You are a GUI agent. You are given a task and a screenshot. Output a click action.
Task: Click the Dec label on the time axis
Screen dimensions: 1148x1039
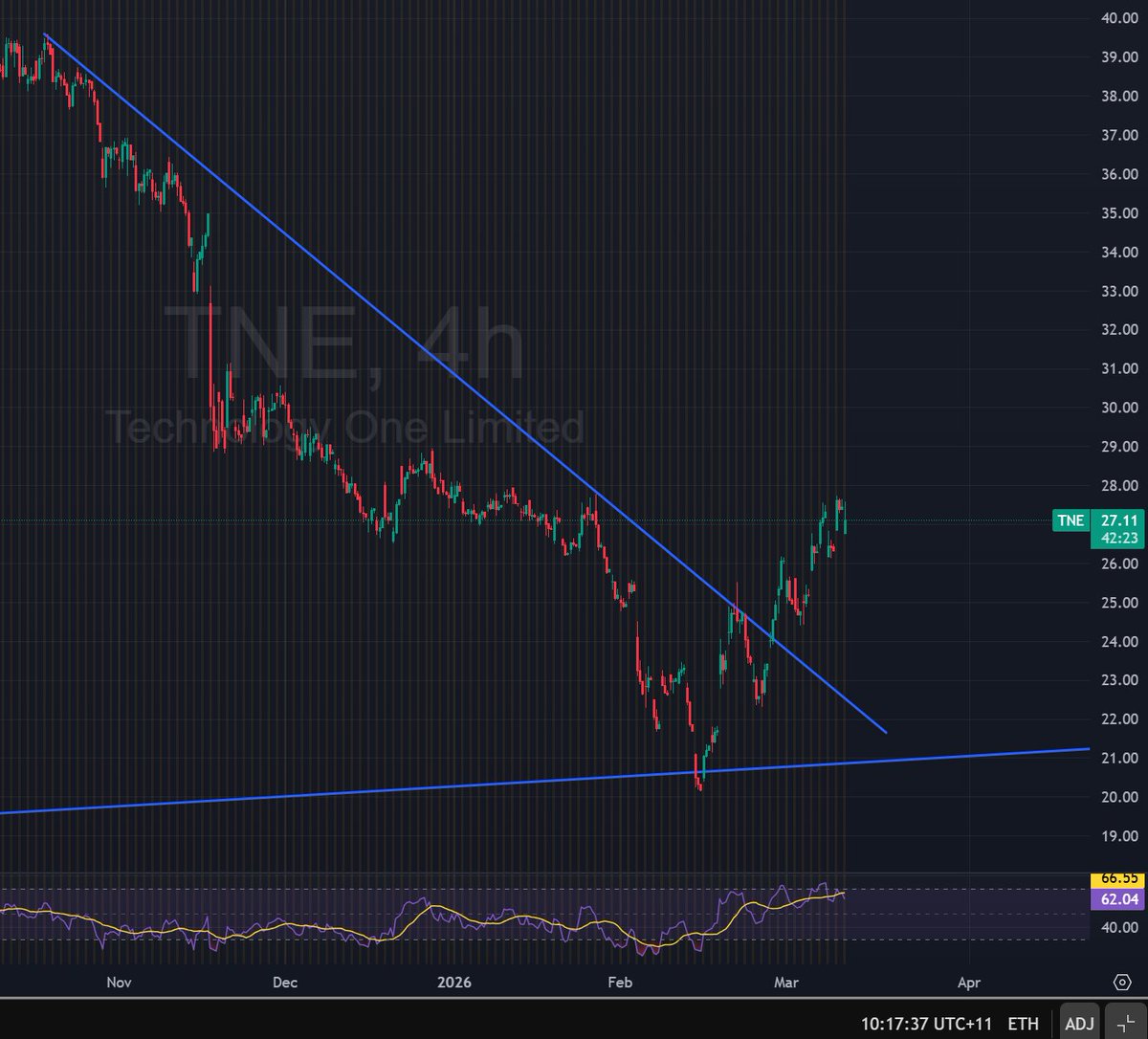(284, 983)
